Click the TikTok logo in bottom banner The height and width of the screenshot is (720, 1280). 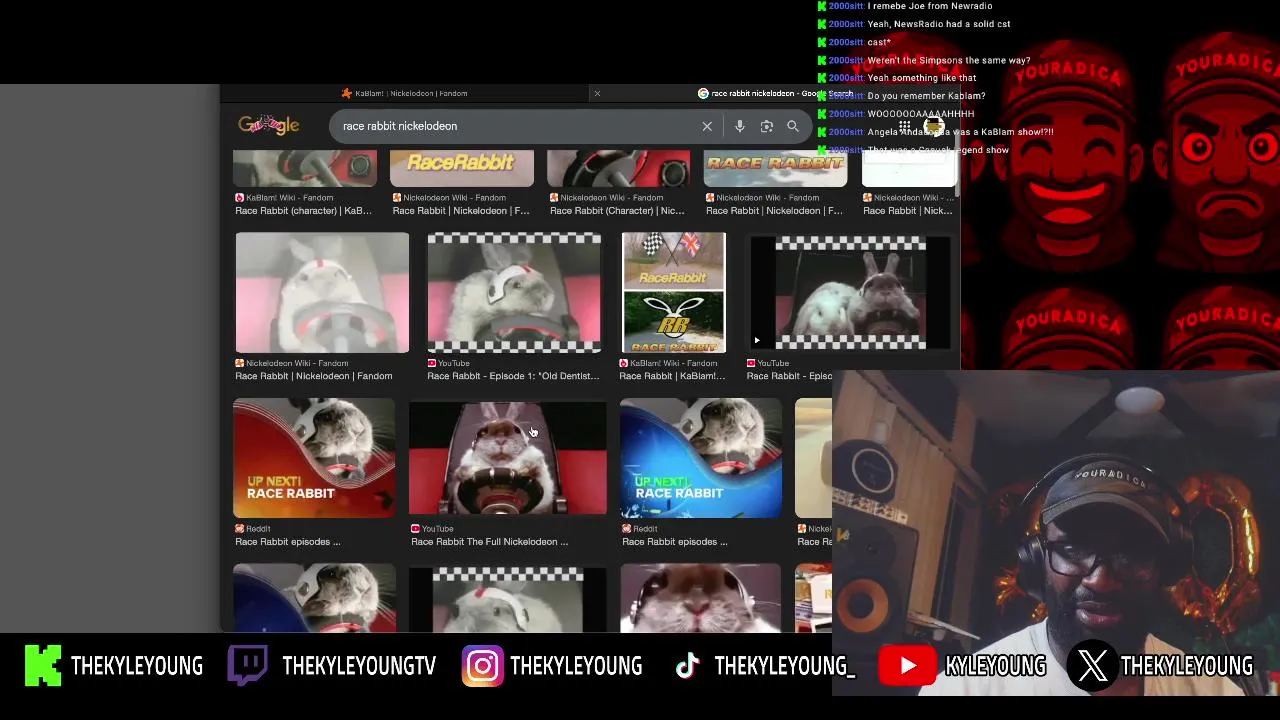(686, 667)
